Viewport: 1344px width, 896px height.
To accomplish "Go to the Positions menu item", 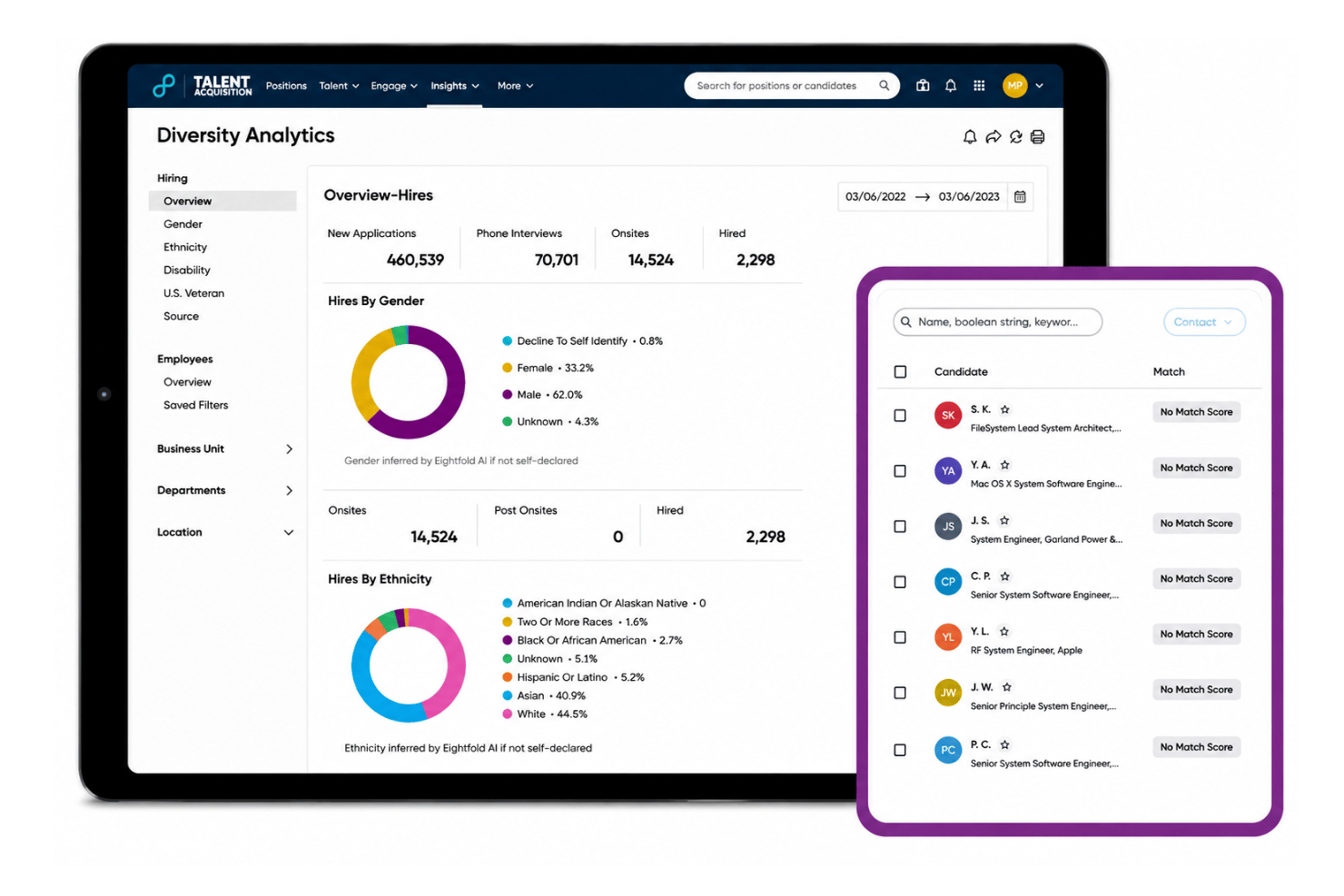I will click(x=286, y=85).
